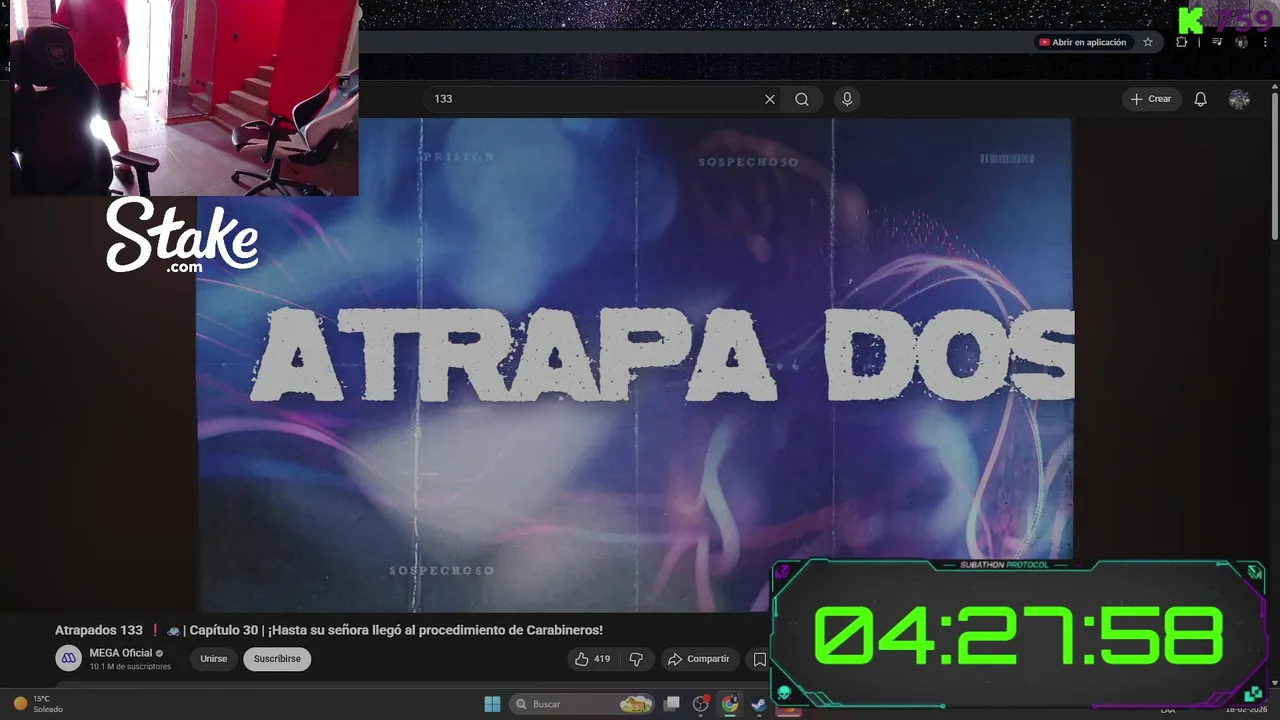Open browser media control icon

(1216, 42)
